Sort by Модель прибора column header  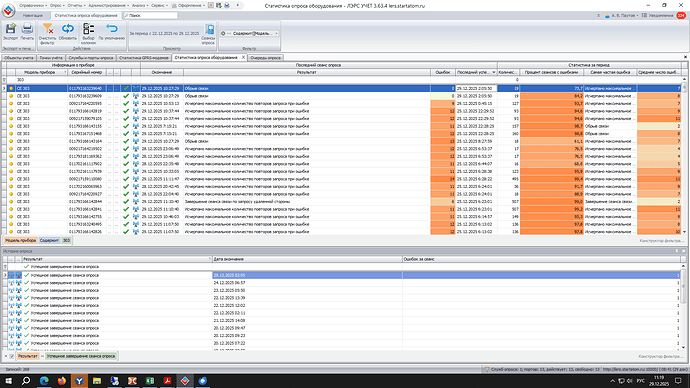coord(41,72)
